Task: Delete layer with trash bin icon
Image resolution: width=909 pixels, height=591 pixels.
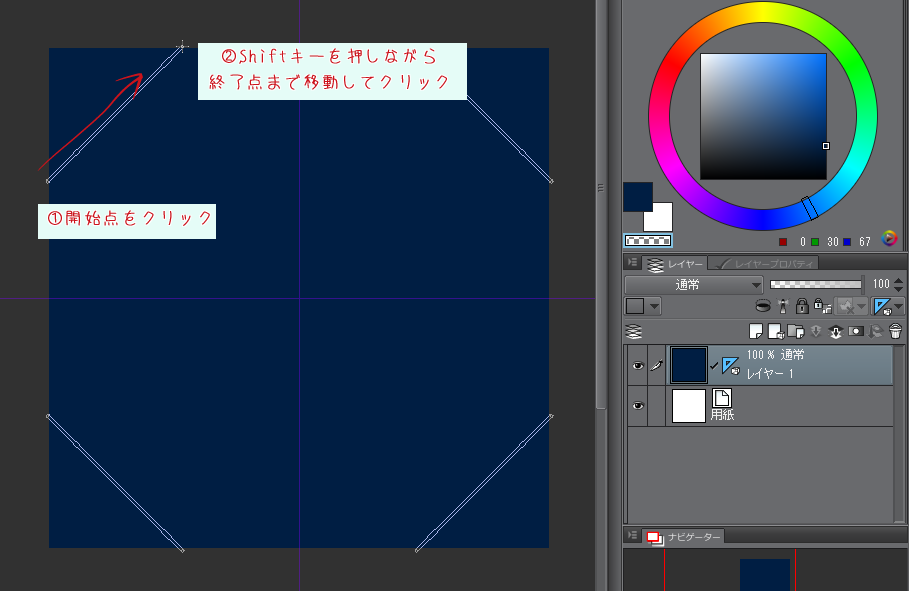Action: click(x=896, y=331)
